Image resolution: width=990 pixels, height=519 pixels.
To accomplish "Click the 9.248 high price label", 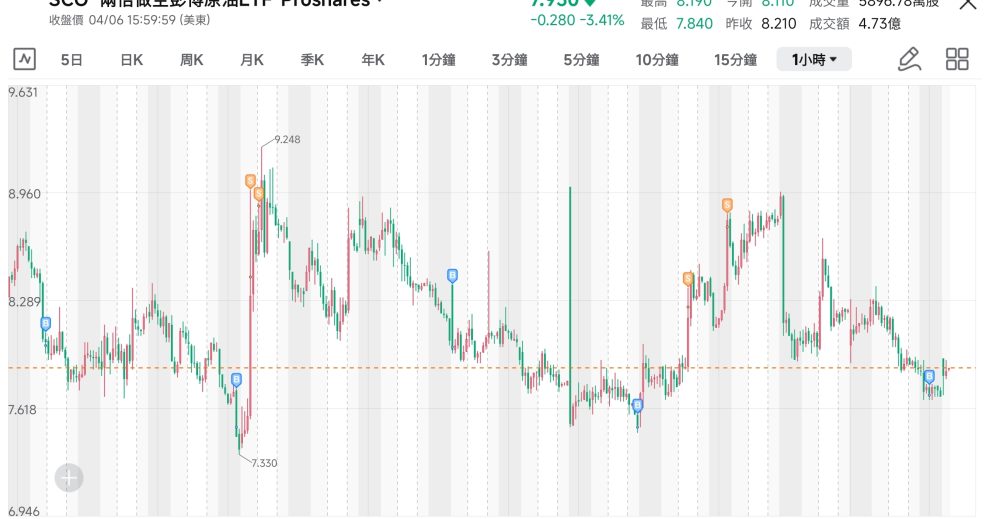I will pos(286,139).
